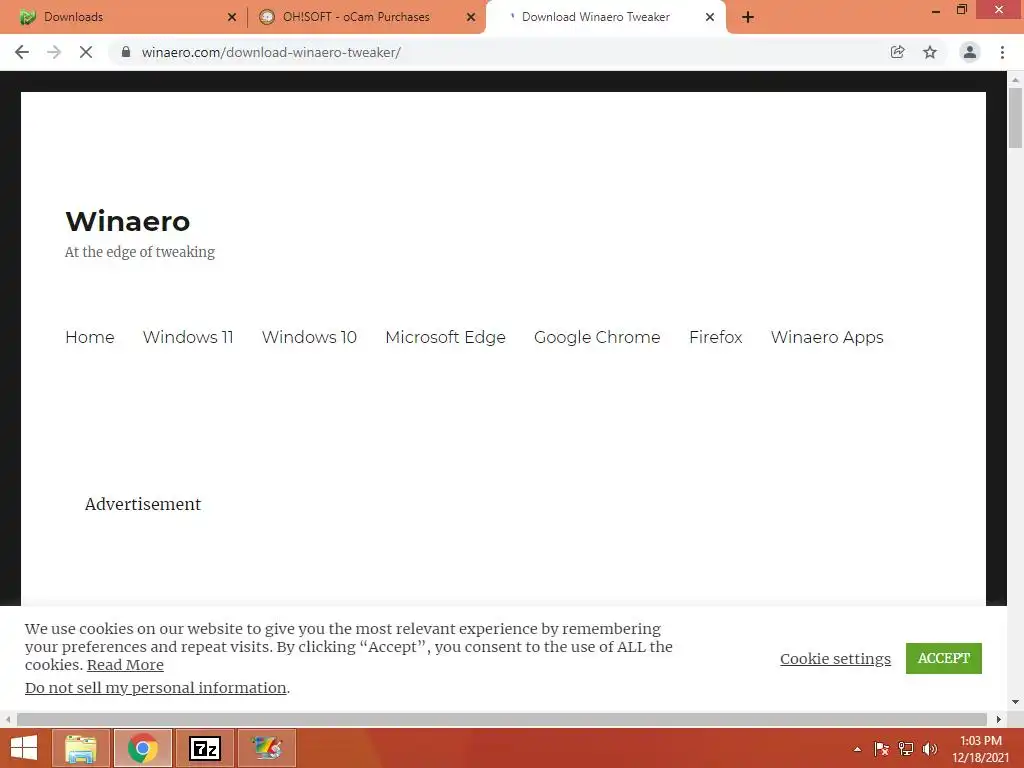Open the Winaero site title link
This screenshot has width=1024, height=768.
(x=128, y=221)
